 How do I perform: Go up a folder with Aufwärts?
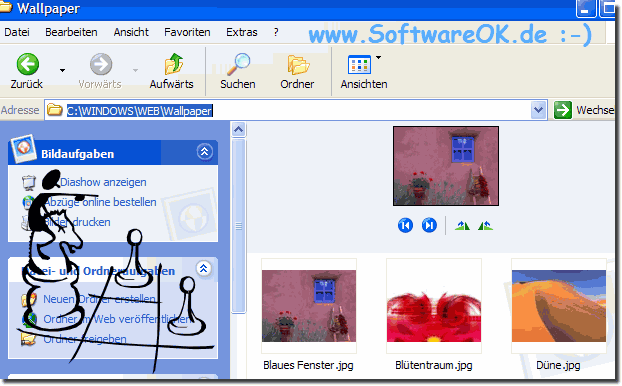[172, 71]
